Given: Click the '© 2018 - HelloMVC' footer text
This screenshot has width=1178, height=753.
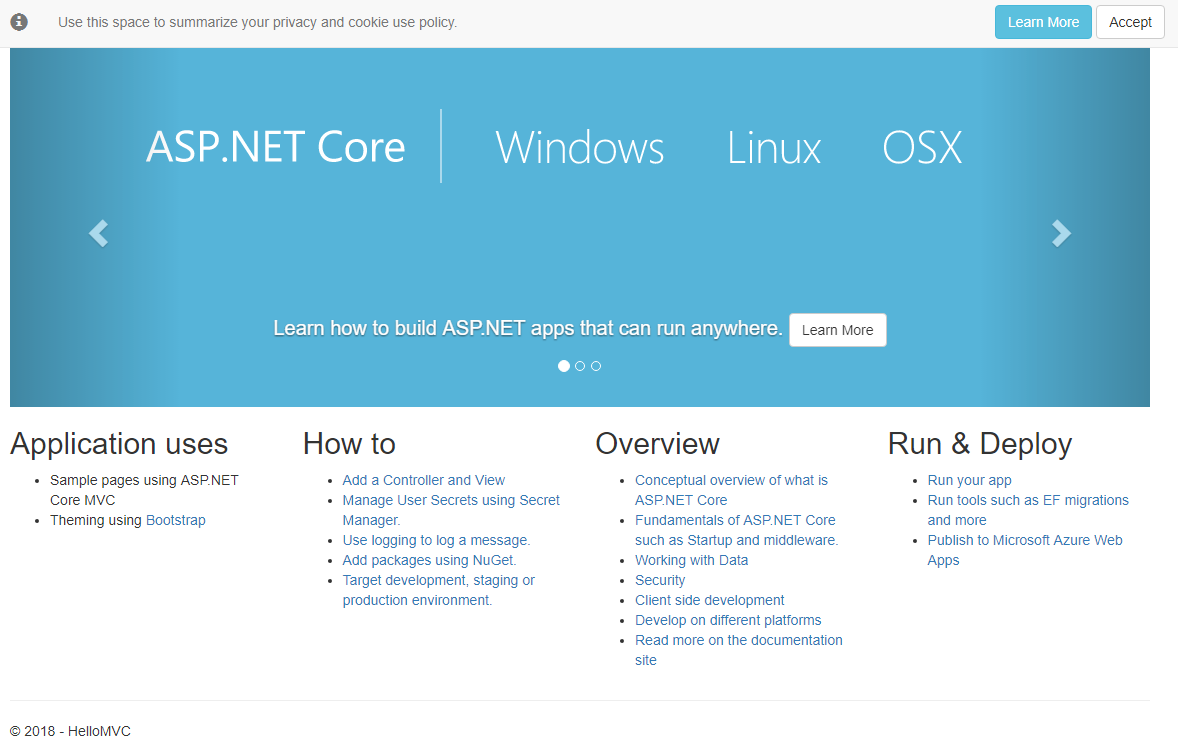Looking at the screenshot, I should click(x=70, y=731).
